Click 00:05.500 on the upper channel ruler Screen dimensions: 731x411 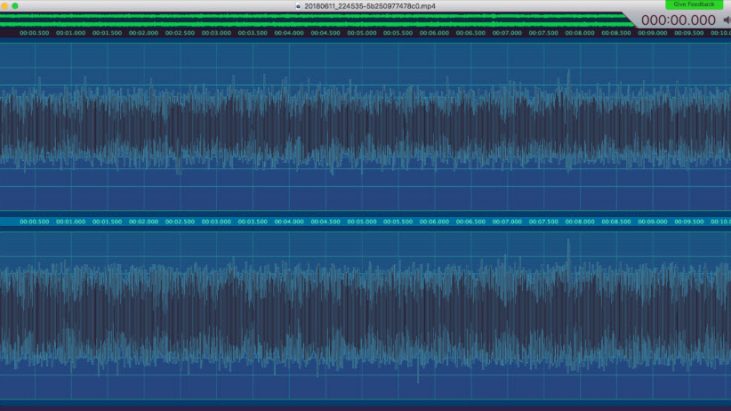pyautogui.click(x=398, y=33)
